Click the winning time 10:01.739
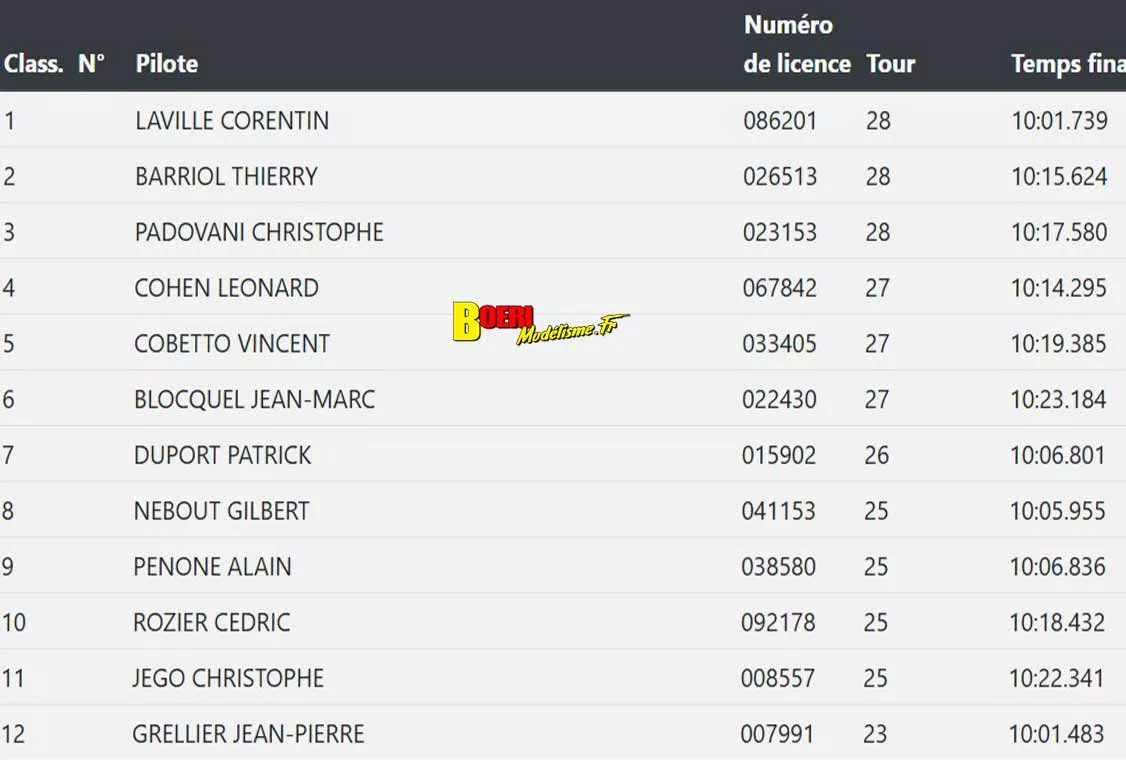 pos(1059,121)
